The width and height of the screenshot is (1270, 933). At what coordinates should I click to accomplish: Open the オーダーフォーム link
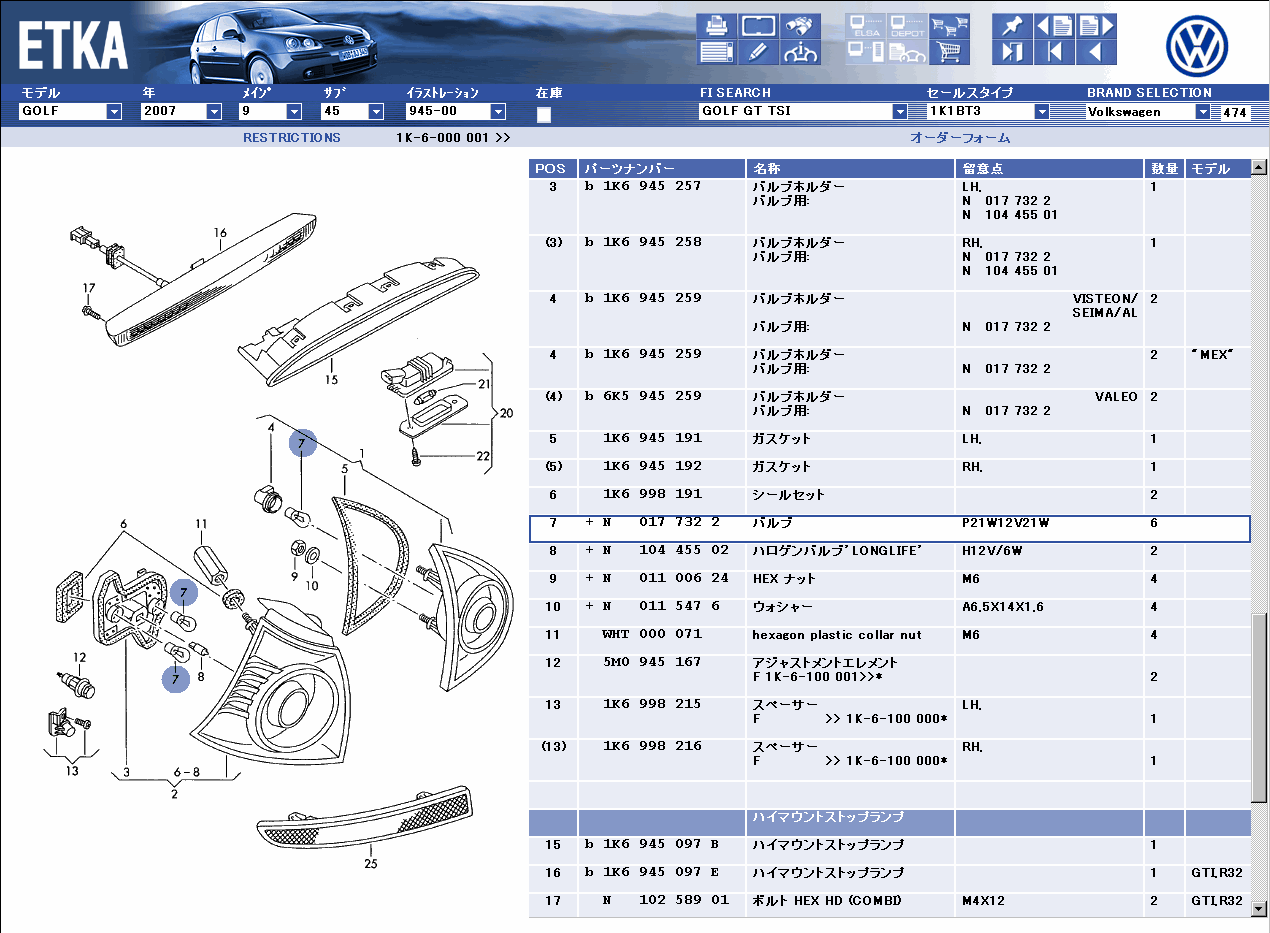(x=960, y=138)
